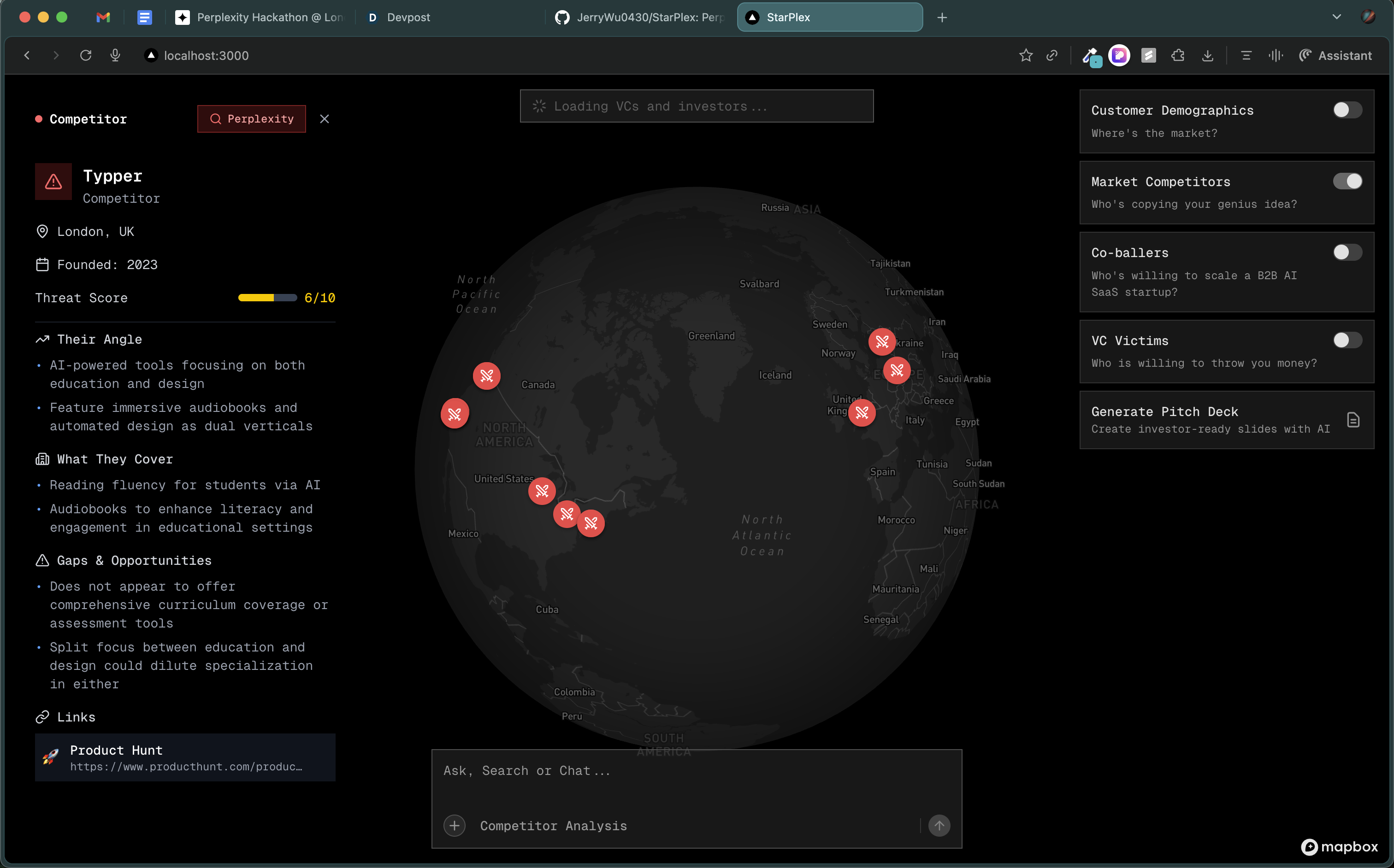
Task: Click the red Perplexity search button
Action: pos(252,119)
